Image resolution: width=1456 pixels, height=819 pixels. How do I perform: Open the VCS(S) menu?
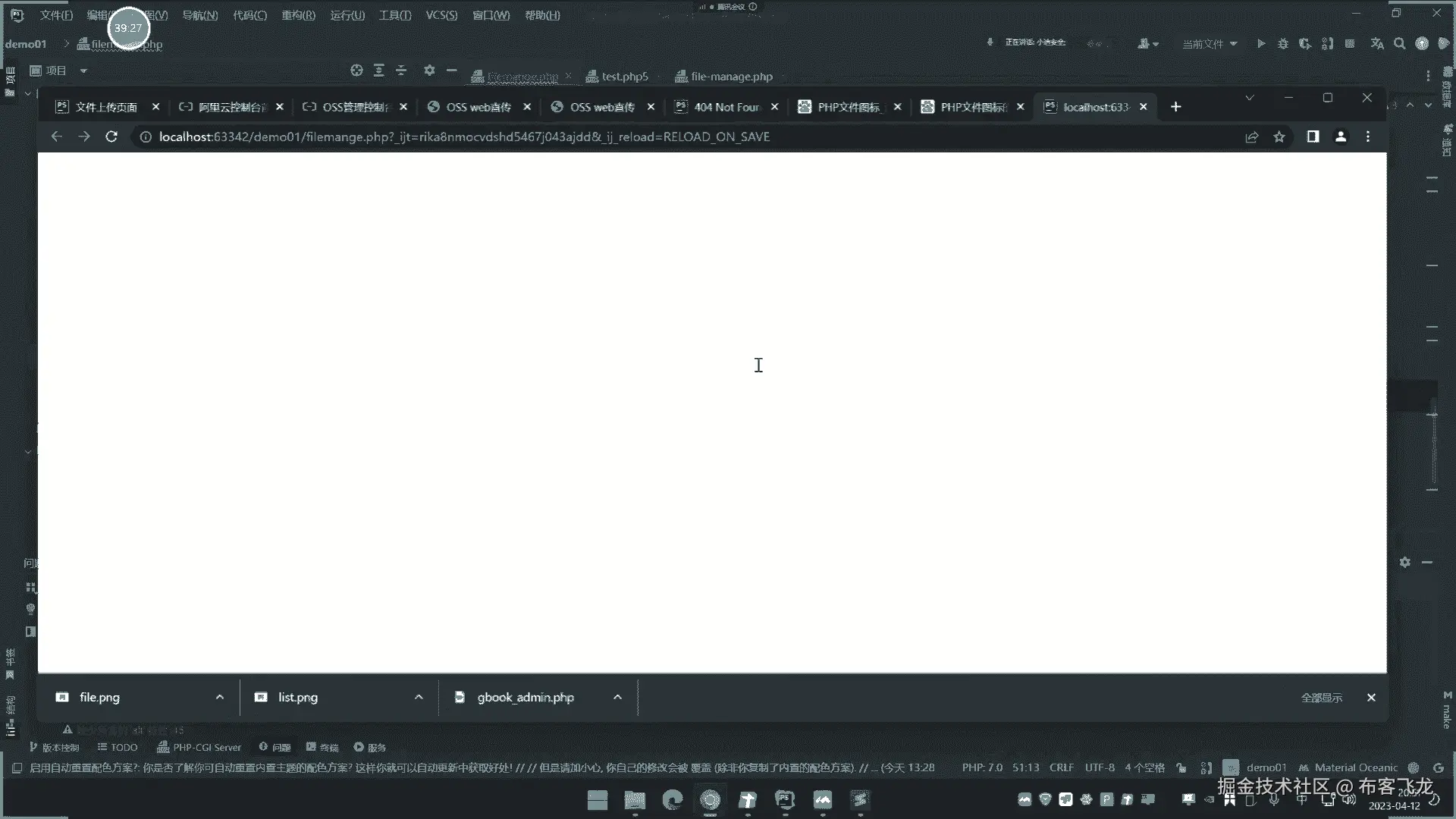[441, 15]
